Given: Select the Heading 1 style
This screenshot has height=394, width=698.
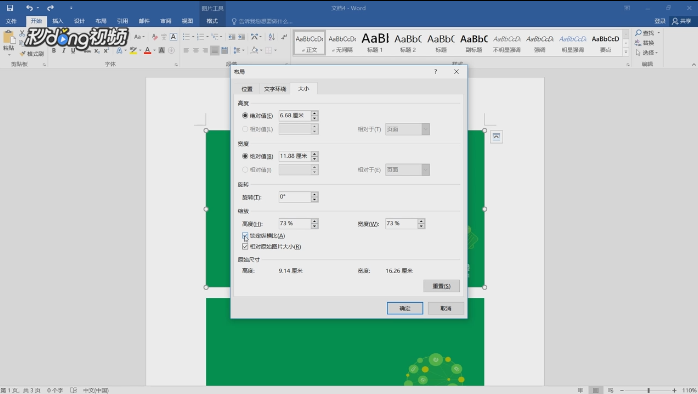Looking at the screenshot, I should click(x=375, y=43).
